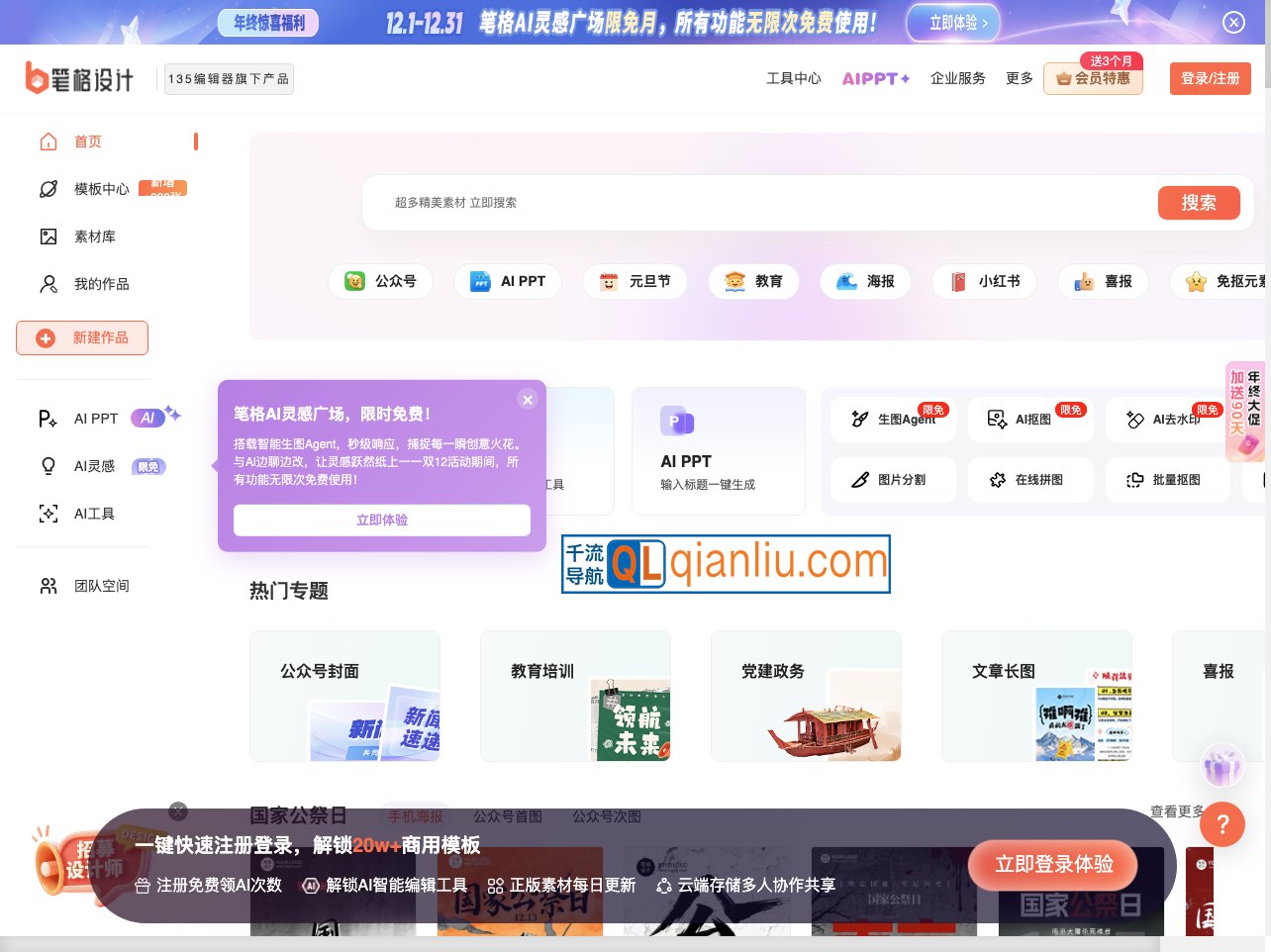Click the AIPPT item in top navigation
The image size is (1271, 952).
(x=875, y=78)
